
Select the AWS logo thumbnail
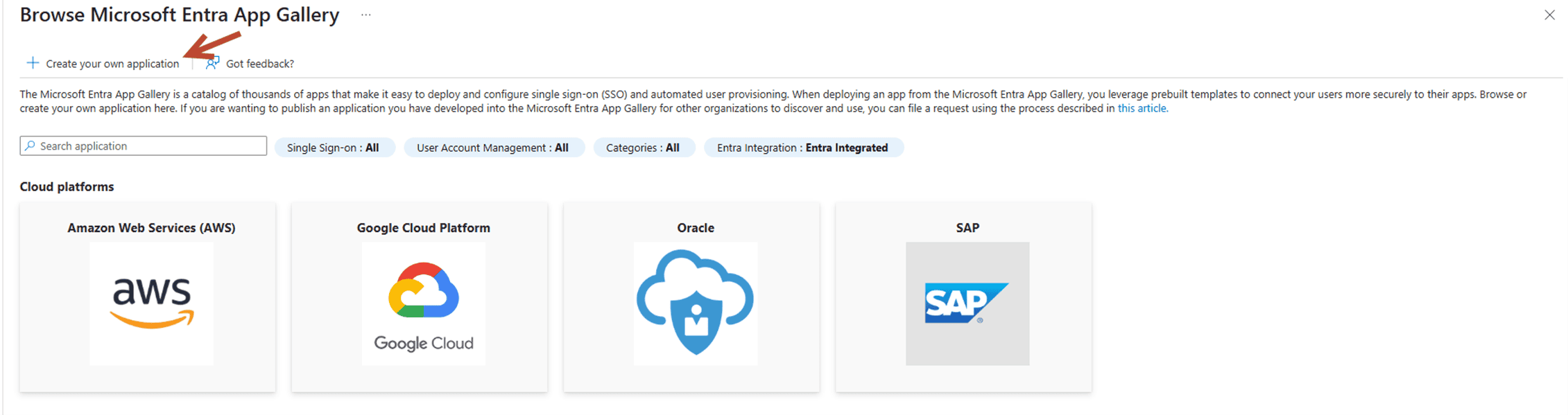(x=152, y=303)
